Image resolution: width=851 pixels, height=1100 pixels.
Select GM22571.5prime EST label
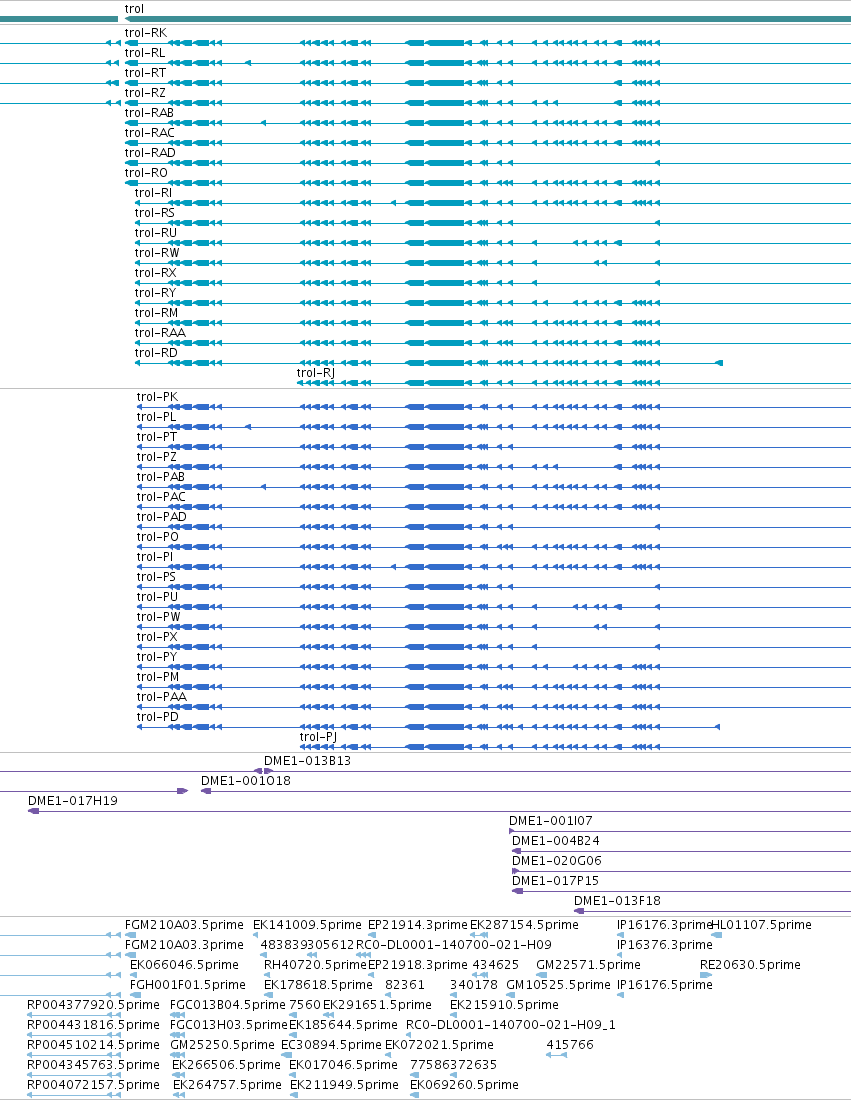[589, 965]
